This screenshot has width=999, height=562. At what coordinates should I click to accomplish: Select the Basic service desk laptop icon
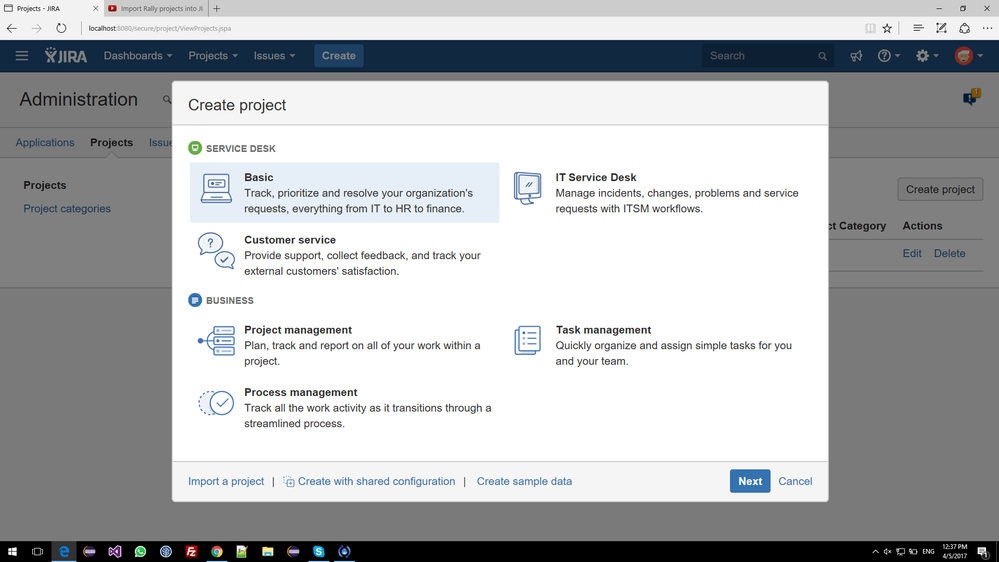(x=216, y=189)
